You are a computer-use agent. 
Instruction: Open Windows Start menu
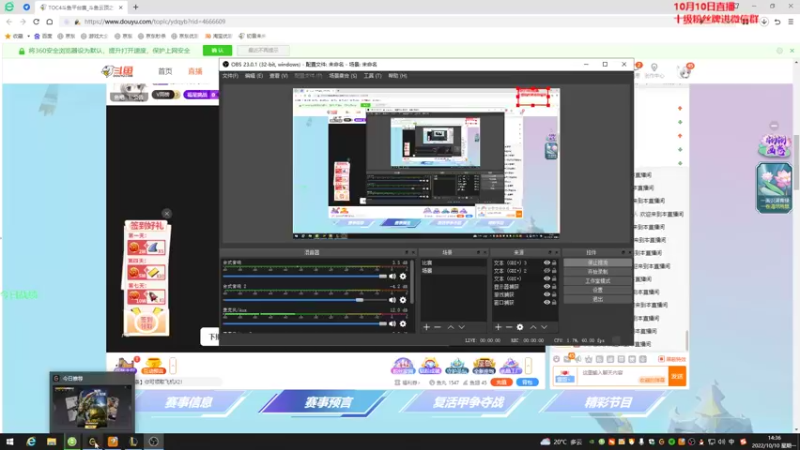(10, 442)
